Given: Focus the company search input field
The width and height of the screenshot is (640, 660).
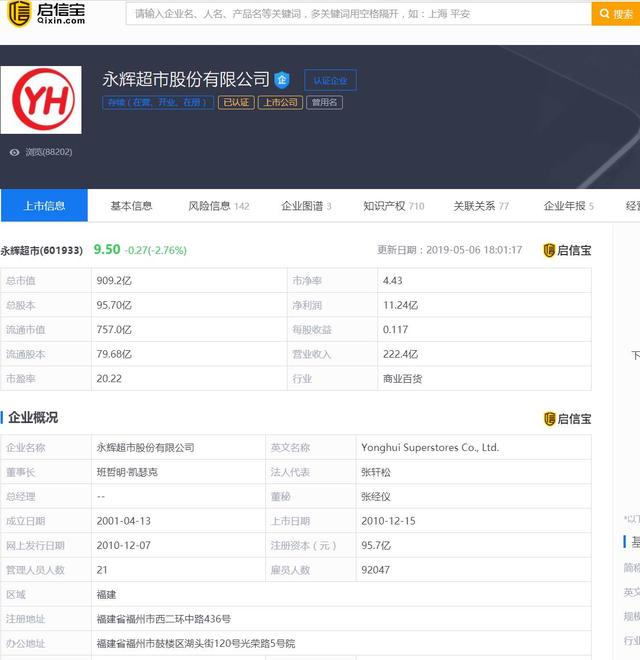Looking at the screenshot, I should (x=358, y=14).
